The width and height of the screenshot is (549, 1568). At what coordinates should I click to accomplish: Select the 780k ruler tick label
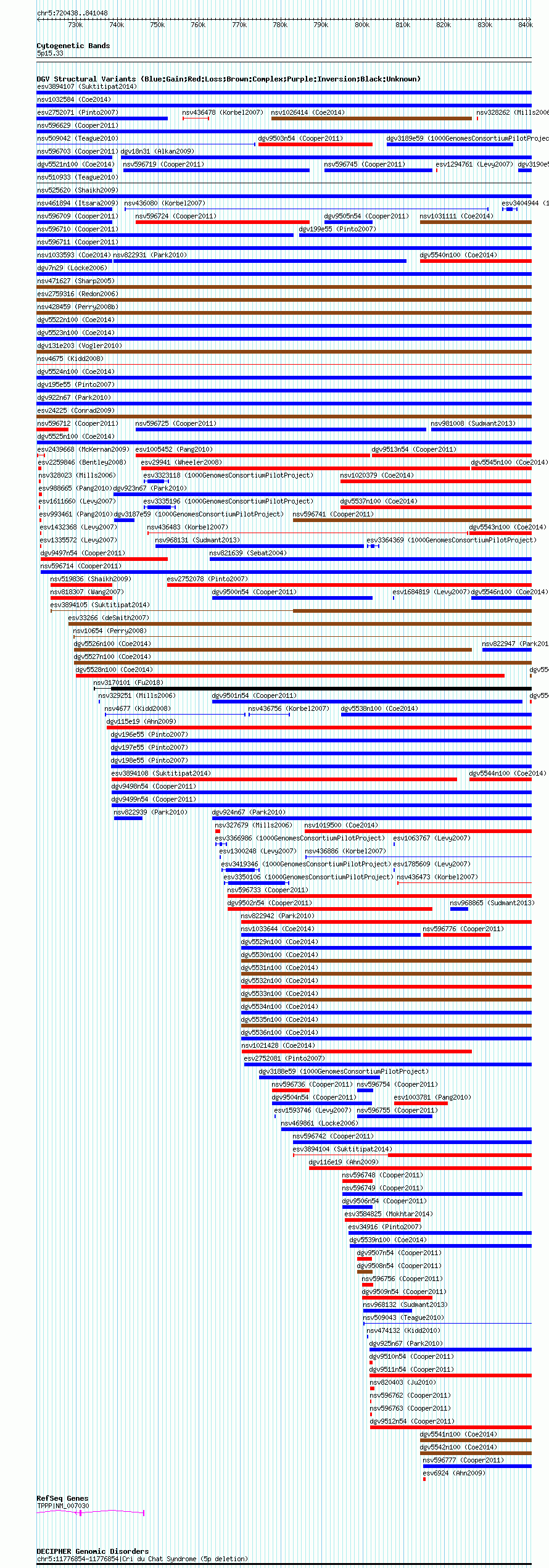[x=280, y=25]
